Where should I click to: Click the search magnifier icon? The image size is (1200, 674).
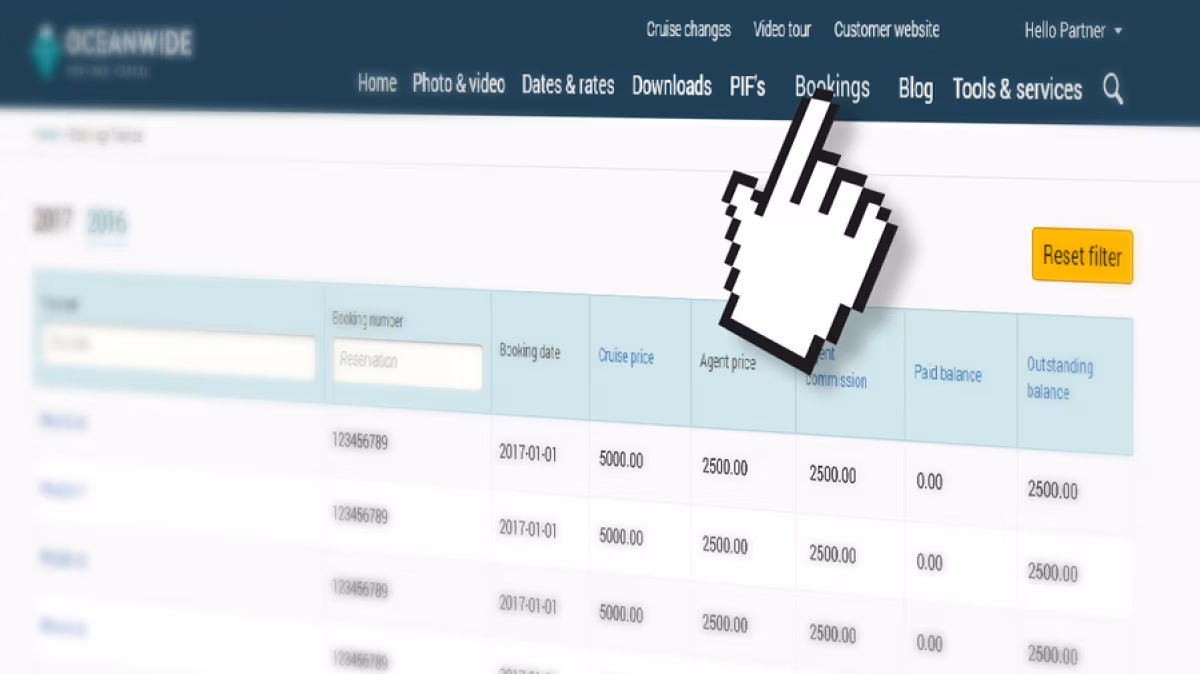point(1112,90)
